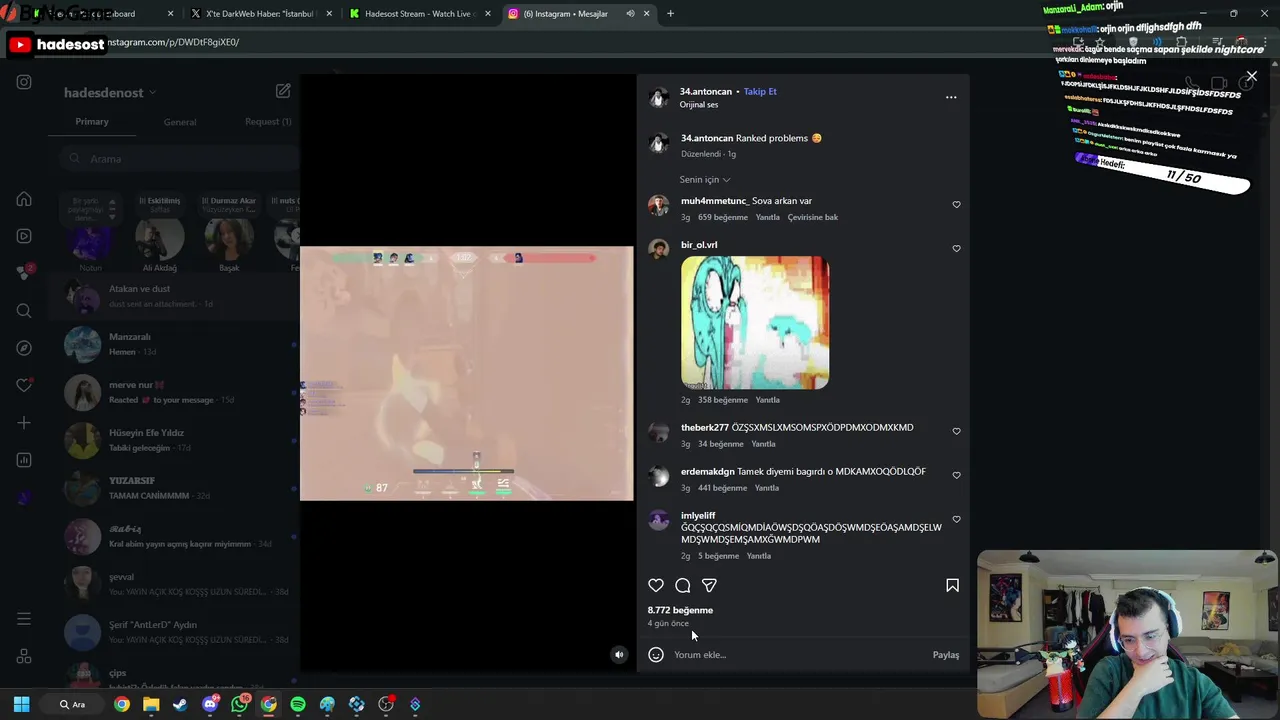Switch to the Primary messages tab

click(92, 122)
